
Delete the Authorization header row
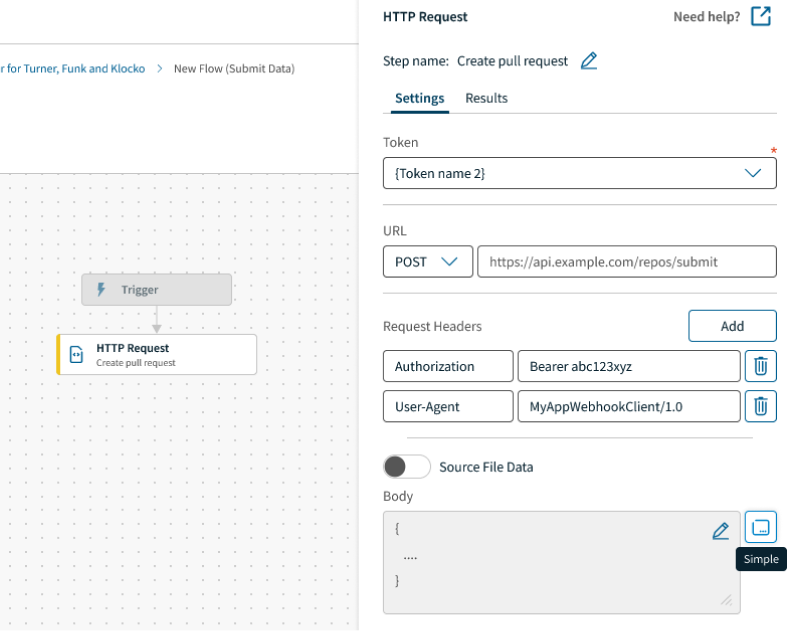pos(760,366)
